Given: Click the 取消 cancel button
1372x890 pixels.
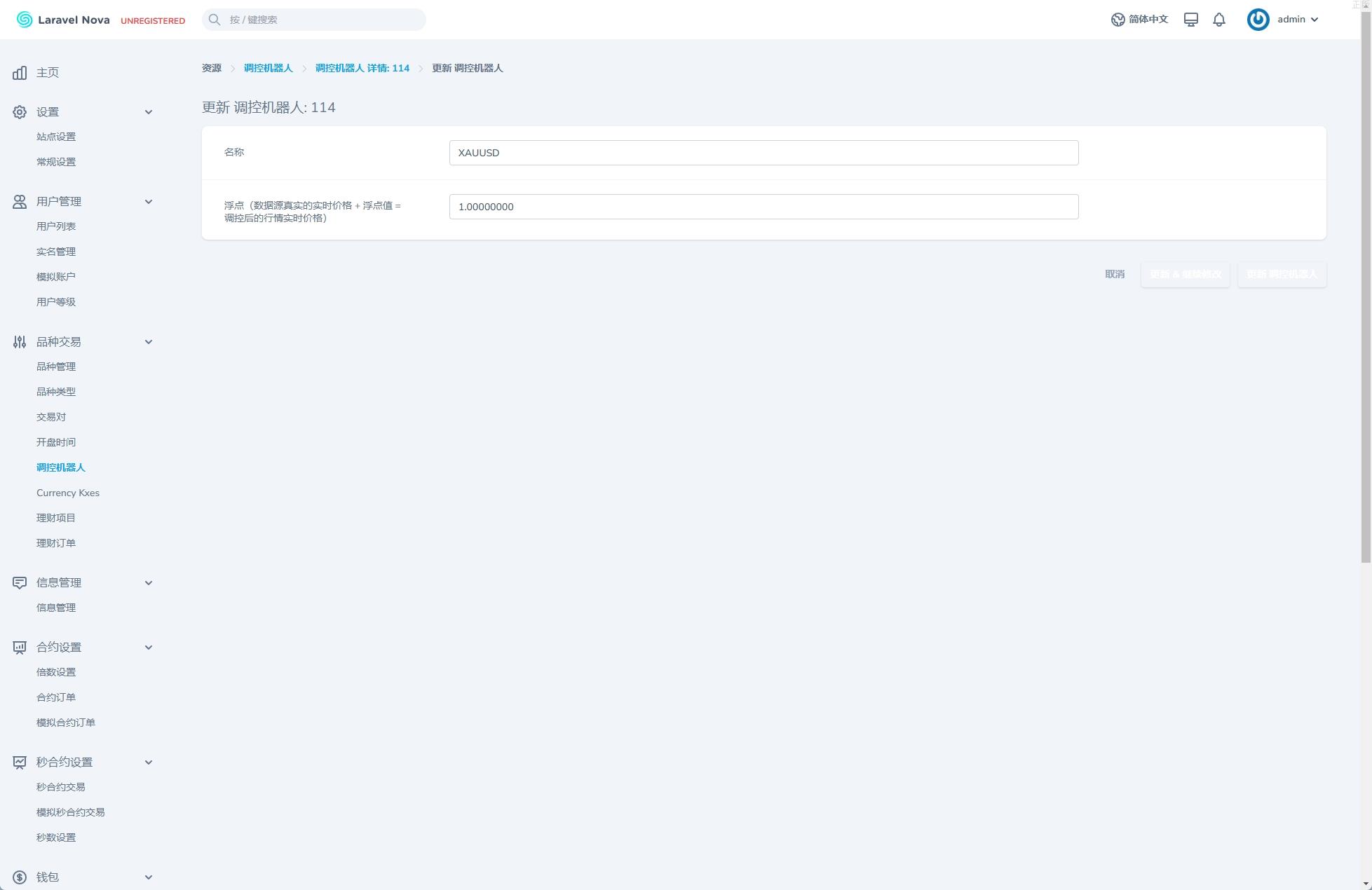Looking at the screenshot, I should click(x=1115, y=274).
